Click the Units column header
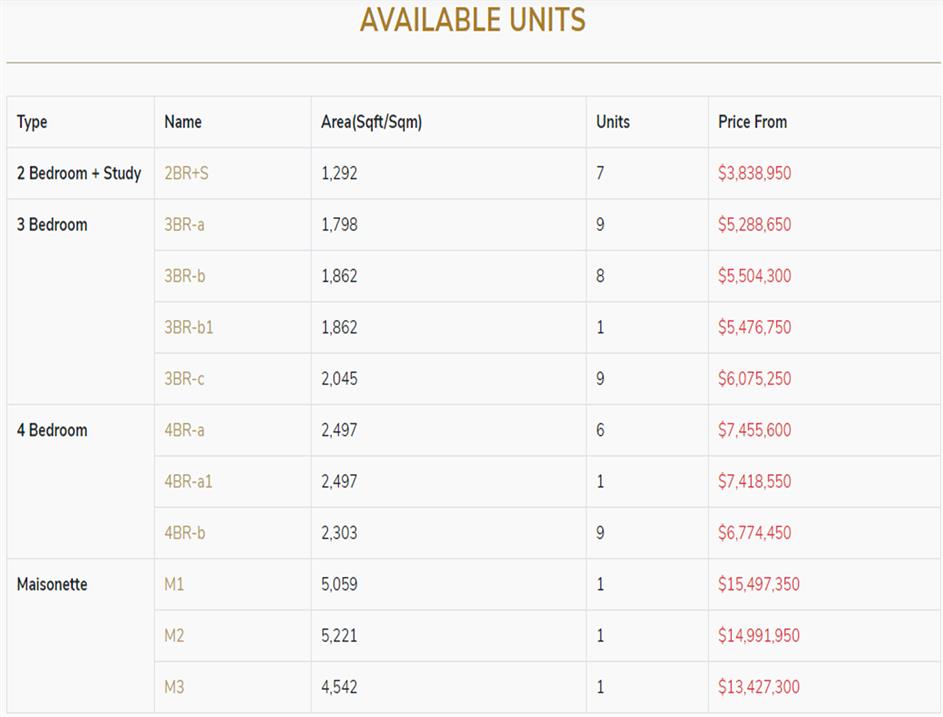The width and height of the screenshot is (943, 717). 612,122
